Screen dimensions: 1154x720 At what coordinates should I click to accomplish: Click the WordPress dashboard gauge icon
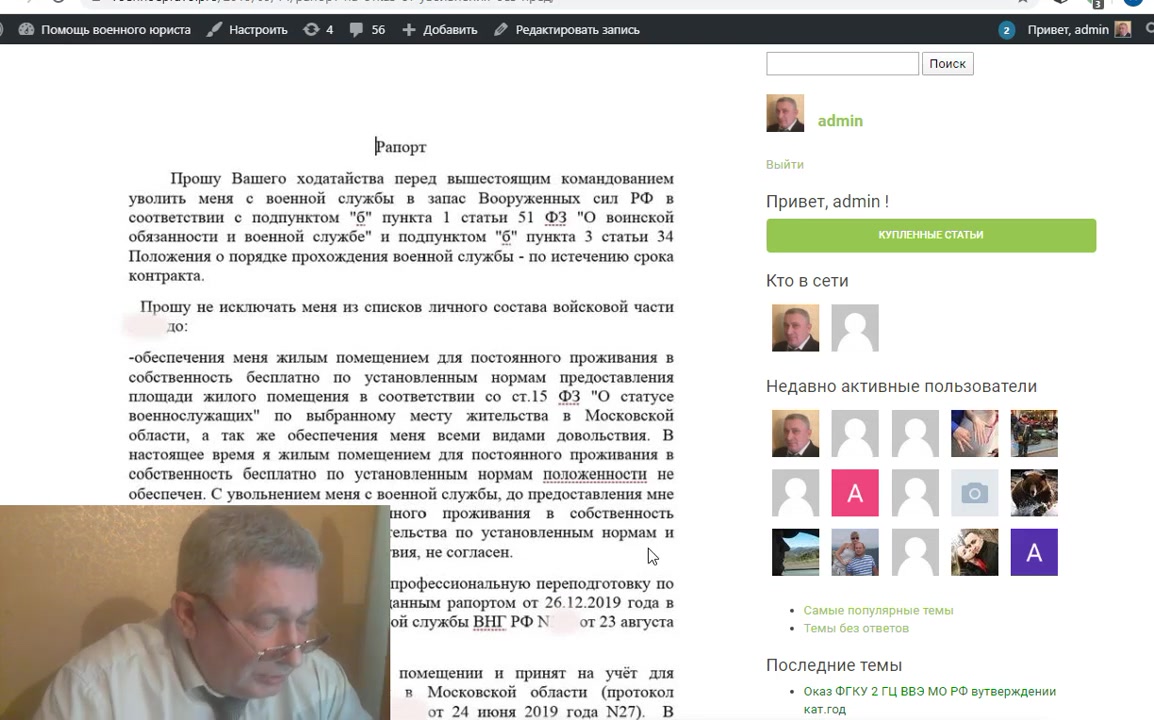(x=26, y=30)
